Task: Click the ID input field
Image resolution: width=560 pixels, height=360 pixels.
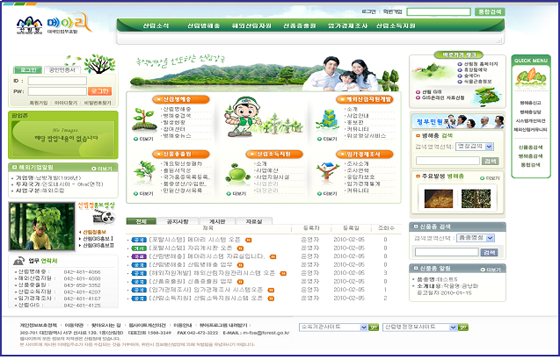Action: tap(57, 81)
